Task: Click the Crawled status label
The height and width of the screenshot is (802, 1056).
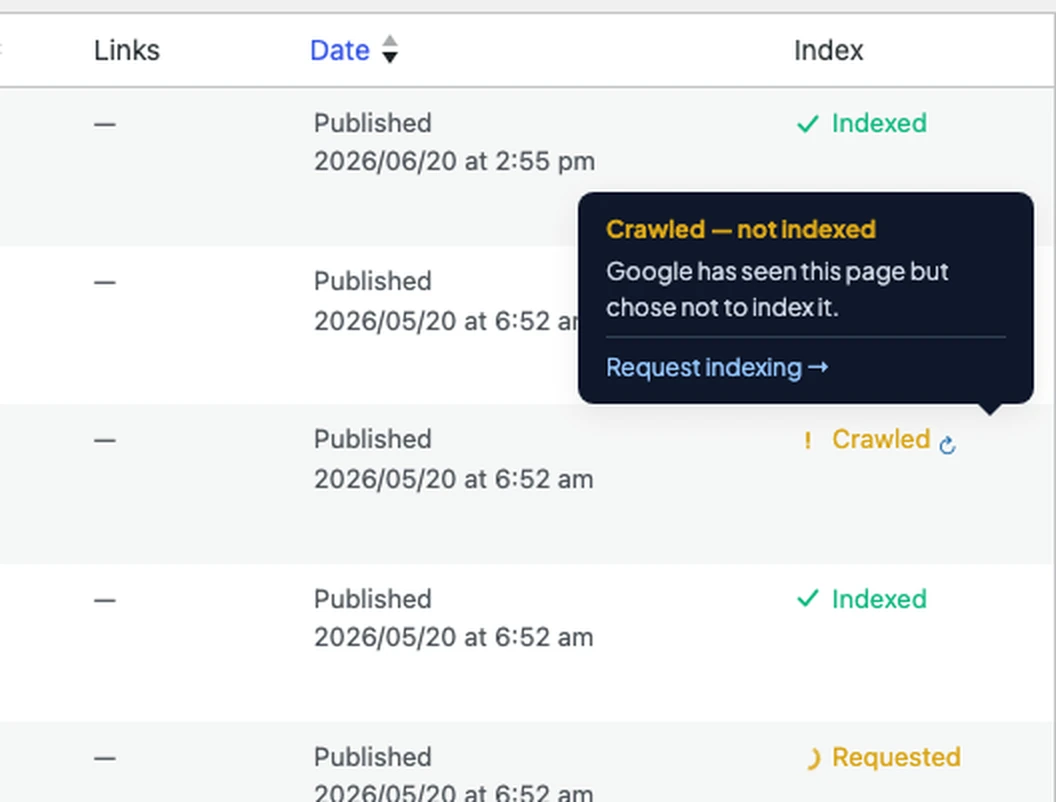Action: pyautogui.click(x=881, y=439)
